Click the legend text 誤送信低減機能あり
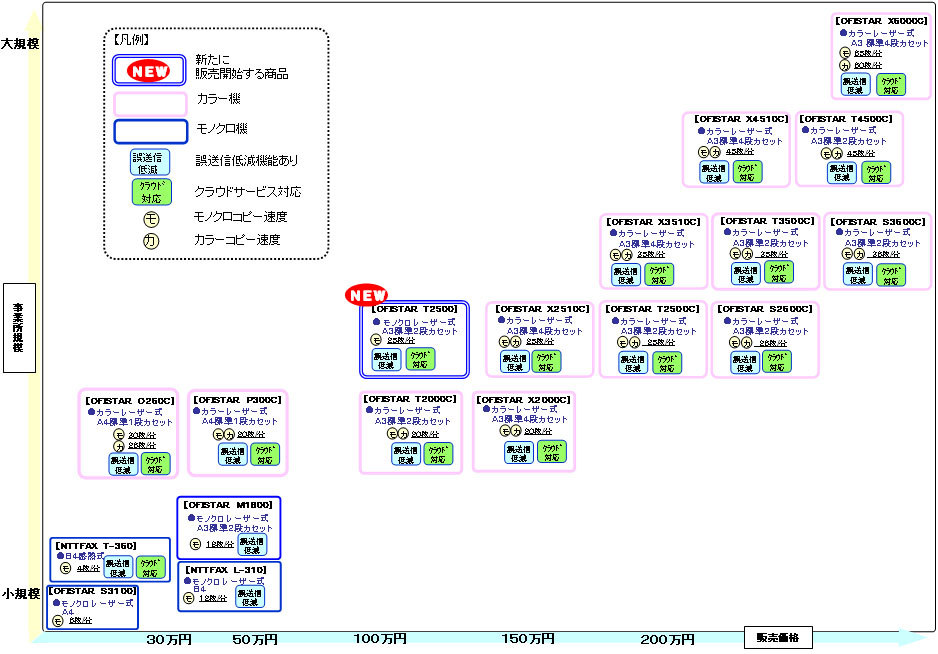938x654 pixels. pos(246,160)
